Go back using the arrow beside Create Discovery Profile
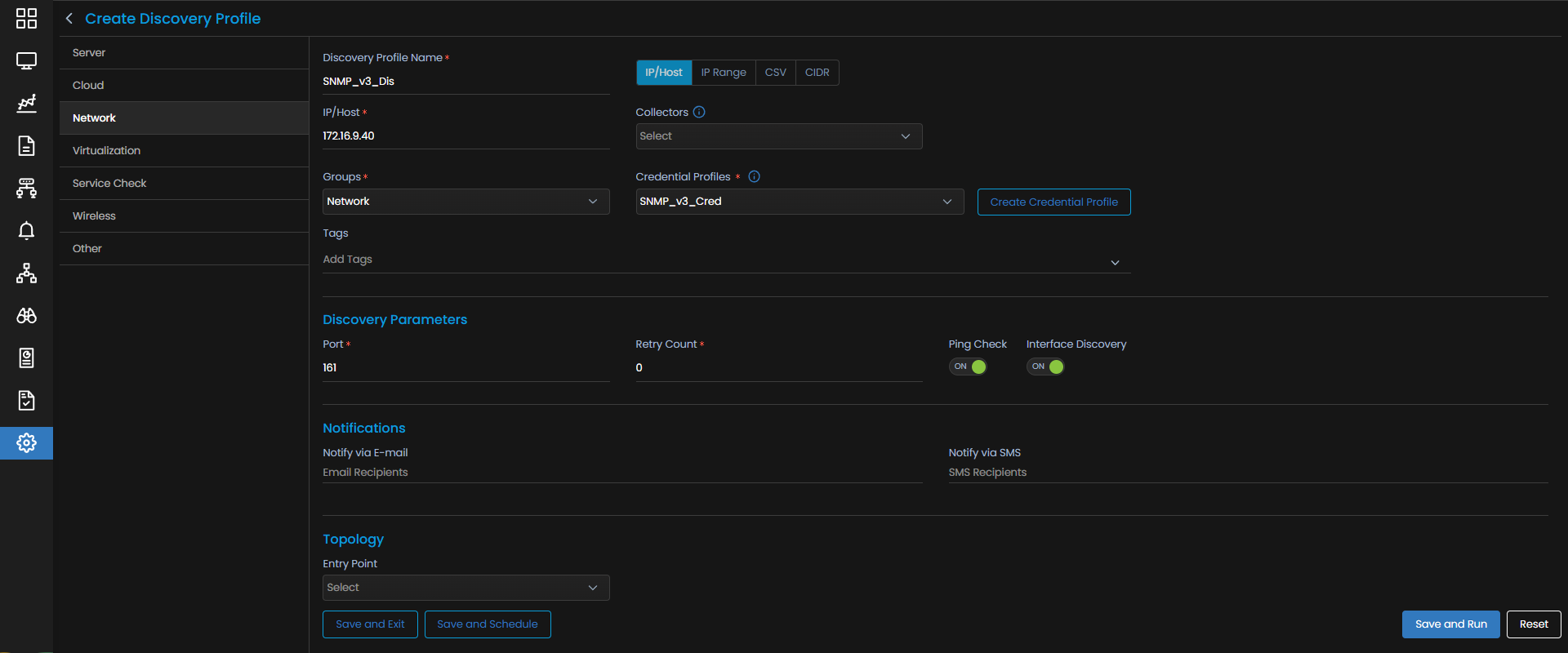The width and height of the screenshot is (1568, 653). (x=69, y=19)
